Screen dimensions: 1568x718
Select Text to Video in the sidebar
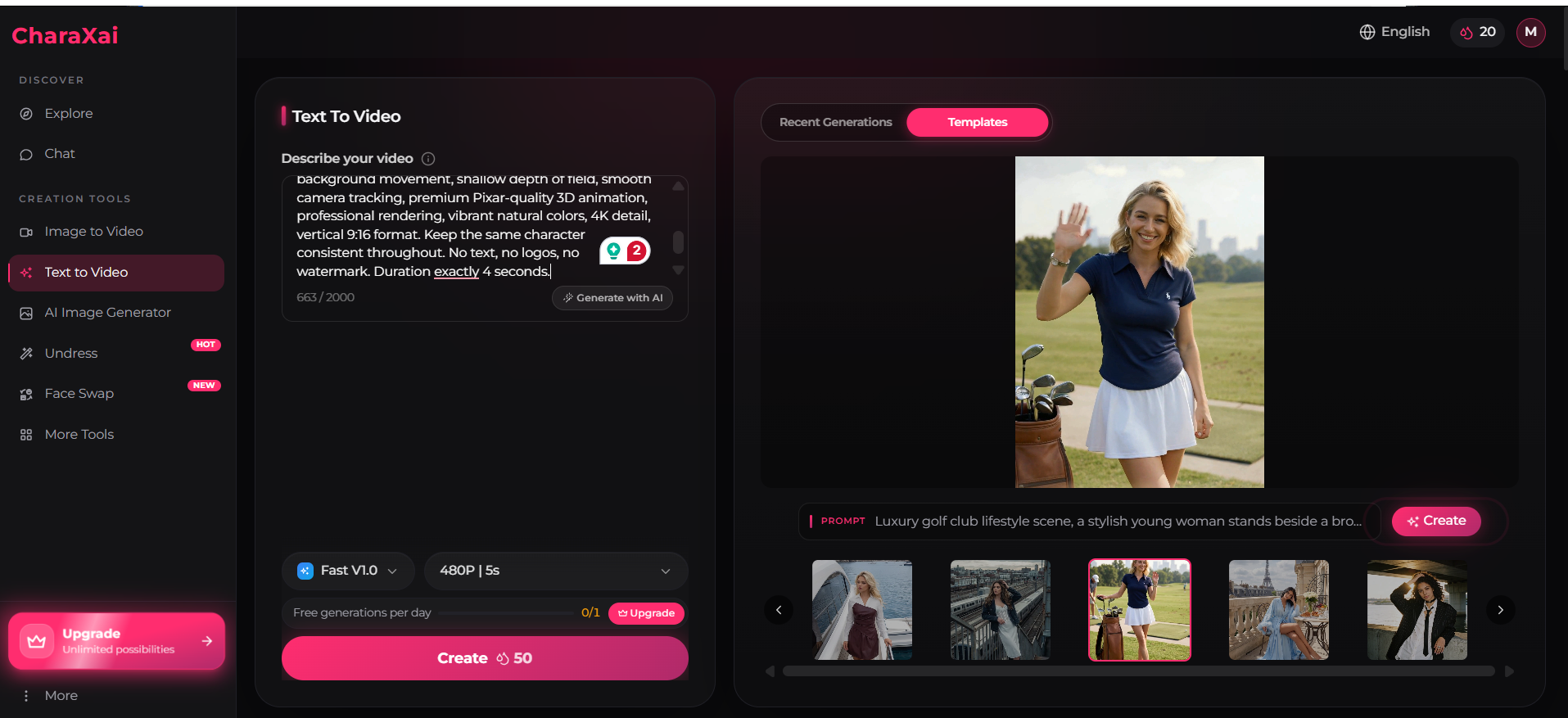116,273
